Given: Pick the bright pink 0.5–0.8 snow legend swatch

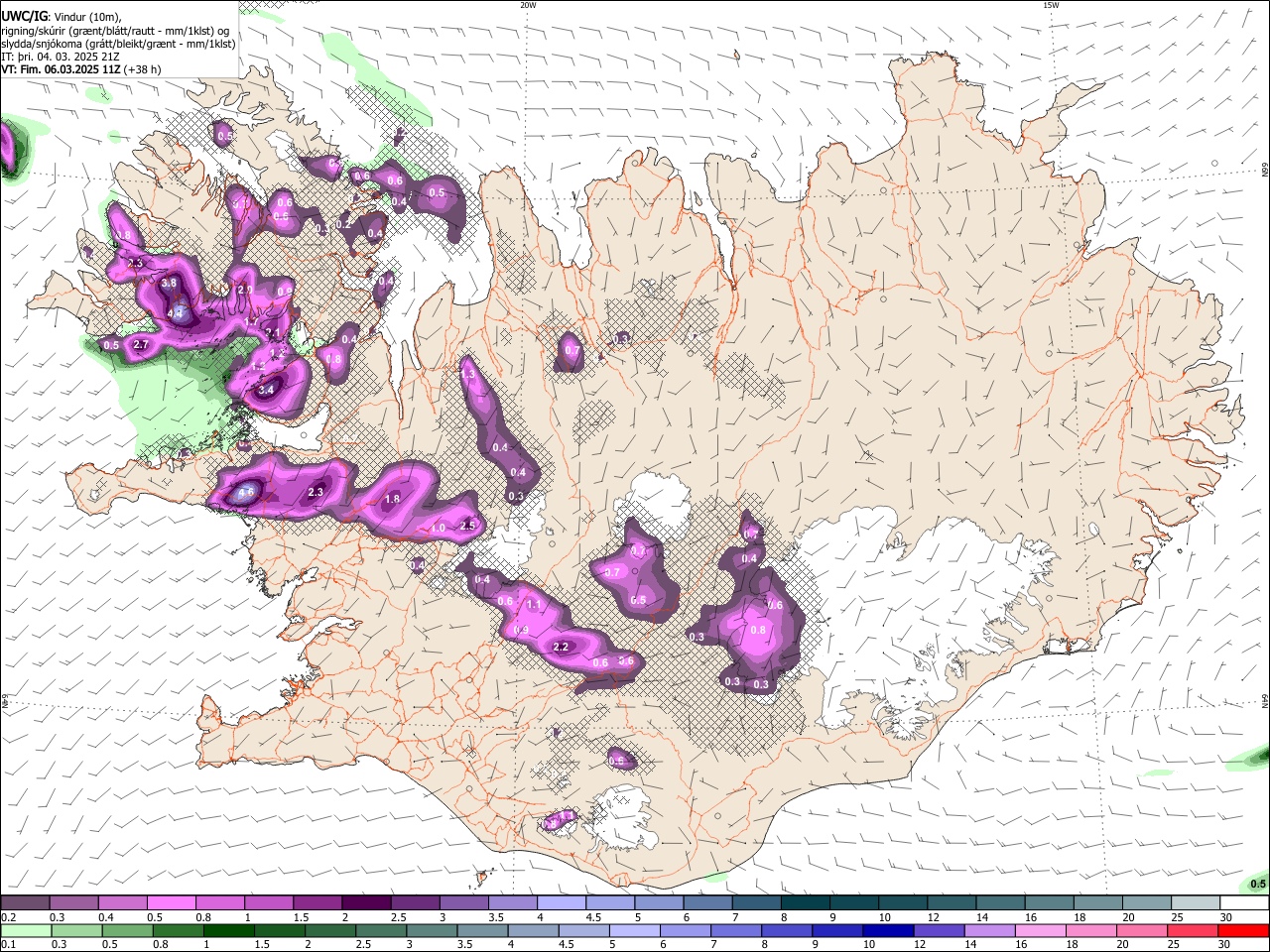Looking at the screenshot, I should click(171, 903).
